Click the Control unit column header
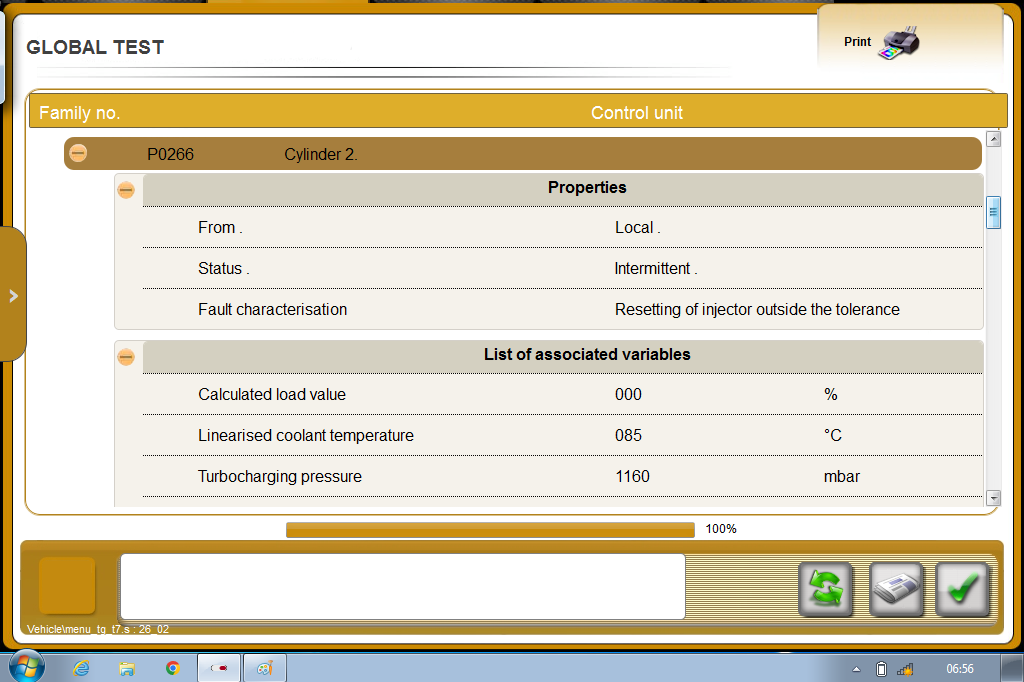 (x=637, y=113)
